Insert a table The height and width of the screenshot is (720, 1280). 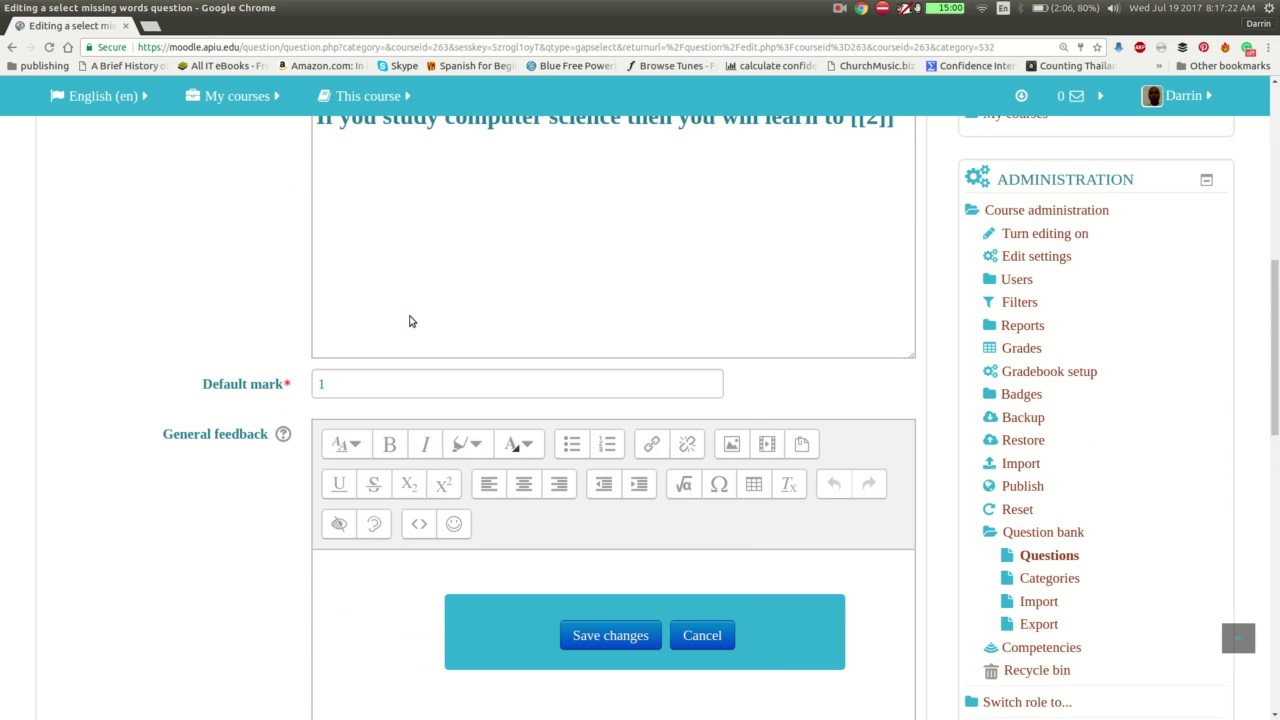pos(754,484)
